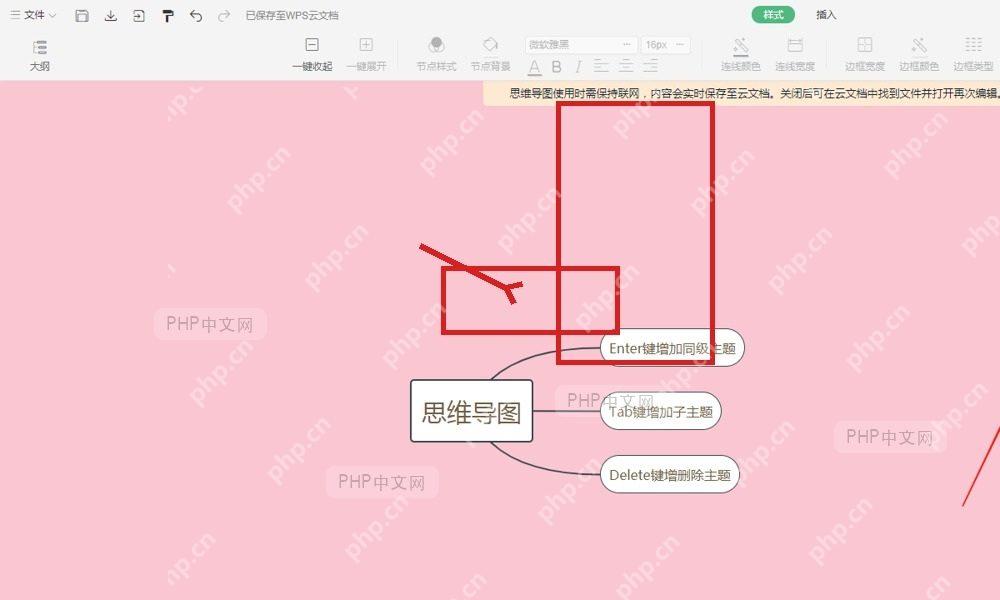Choose font color with the A icon
This screenshot has height=600, width=1000.
click(534, 66)
